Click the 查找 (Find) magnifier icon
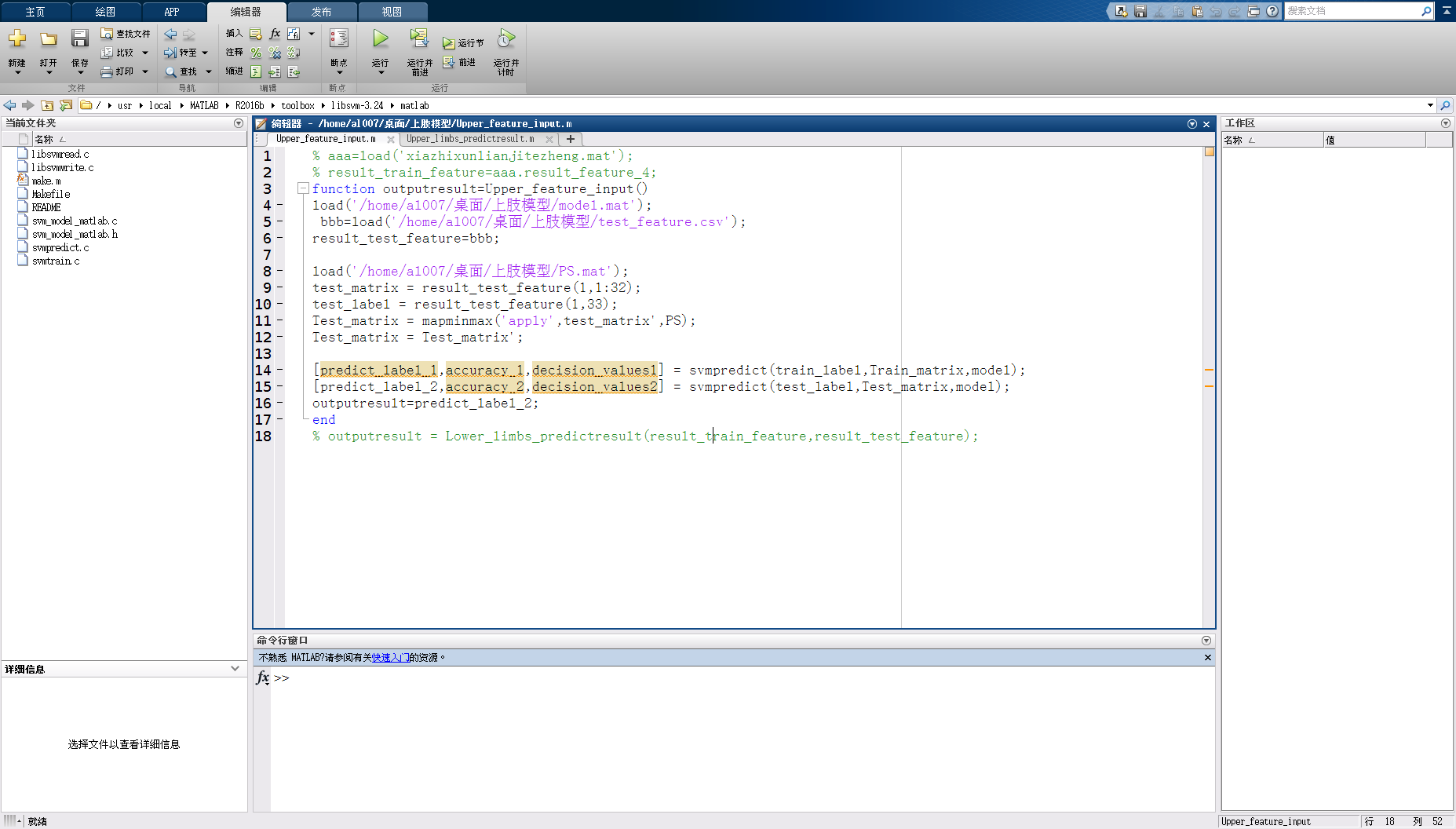 [170, 71]
